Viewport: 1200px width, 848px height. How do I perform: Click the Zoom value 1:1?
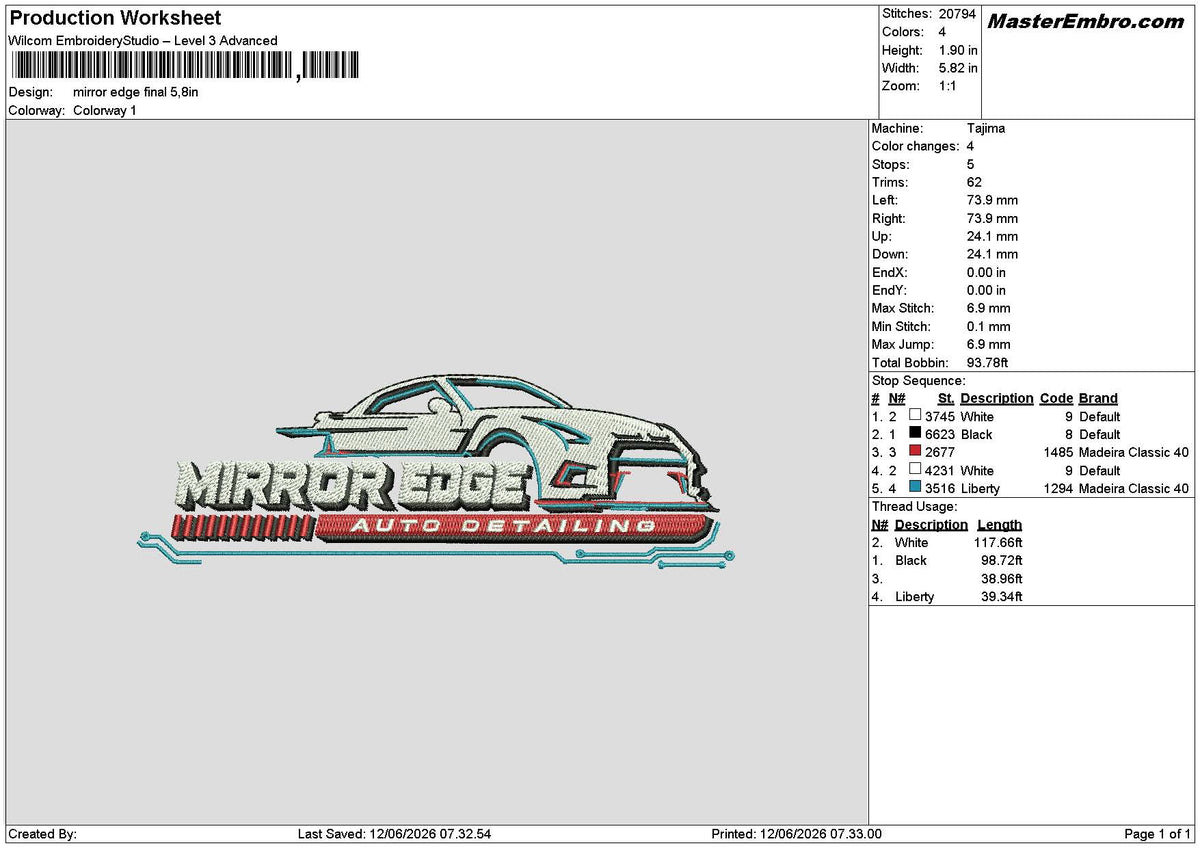pos(947,86)
